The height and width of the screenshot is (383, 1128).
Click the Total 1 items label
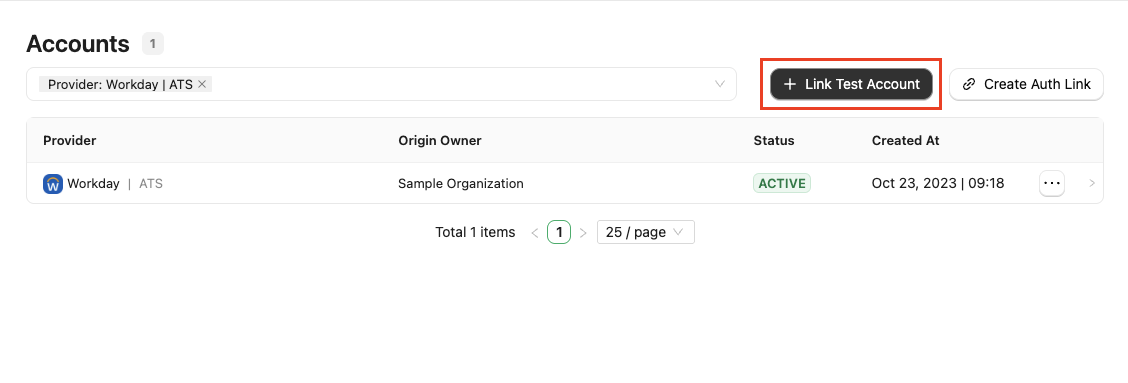point(475,233)
